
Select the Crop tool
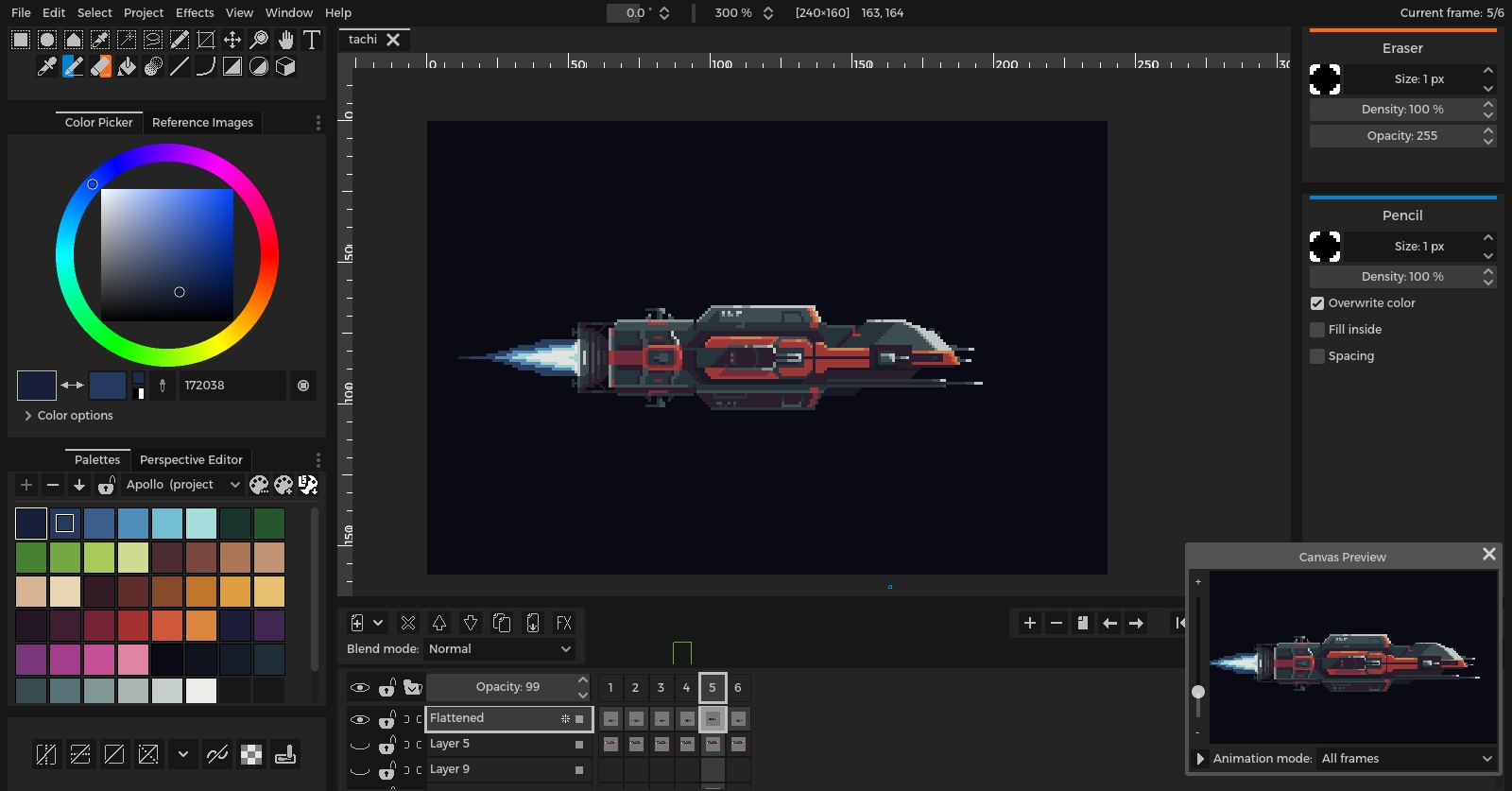(206, 40)
